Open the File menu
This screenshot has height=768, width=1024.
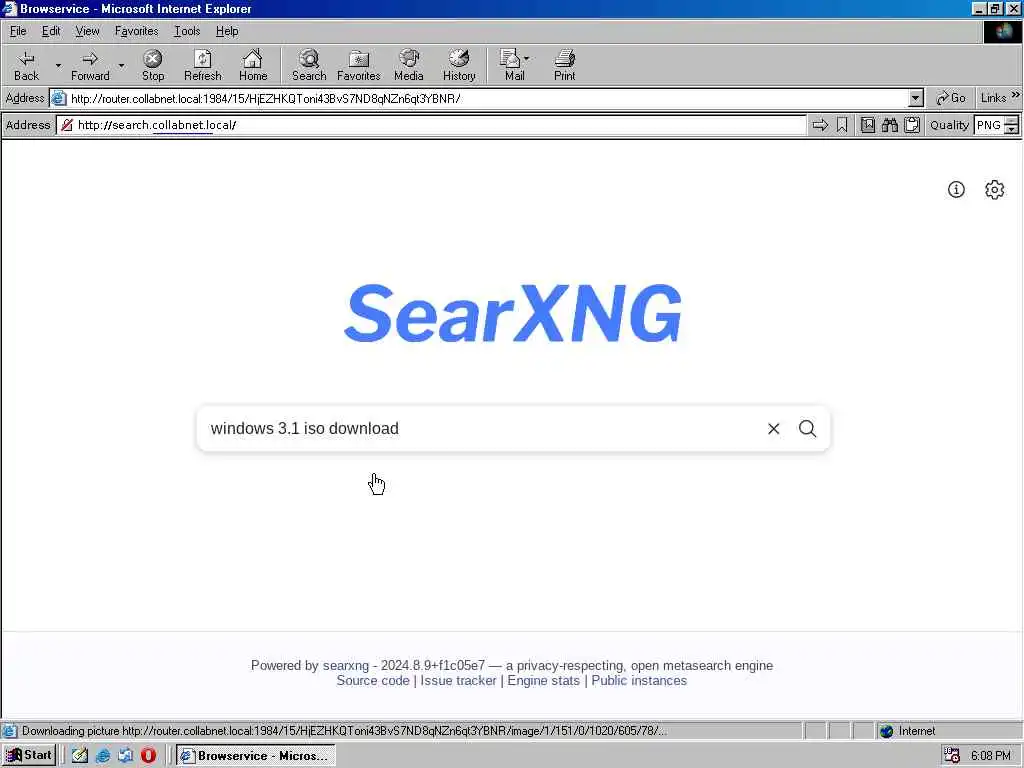tap(18, 31)
